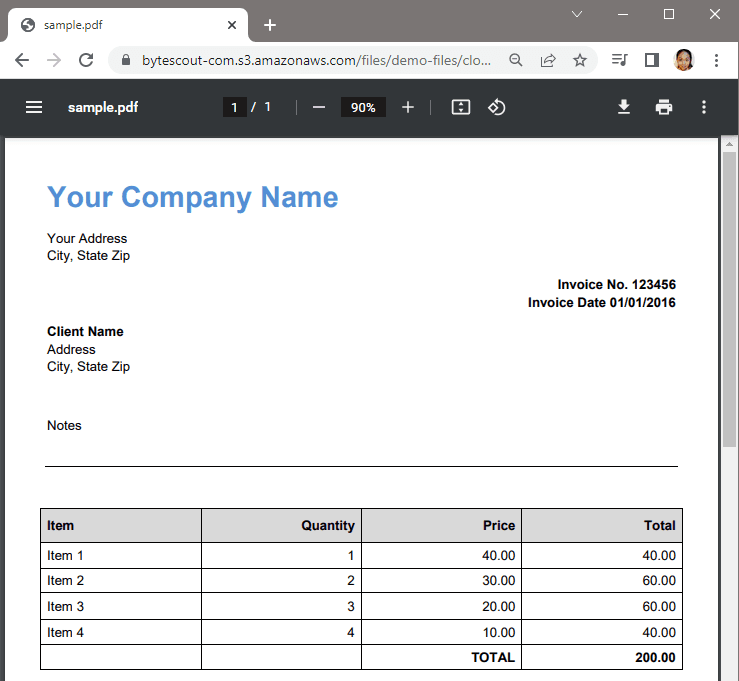The width and height of the screenshot is (739, 681).
Task: Close the sample.pdf tab
Action: click(x=232, y=25)
